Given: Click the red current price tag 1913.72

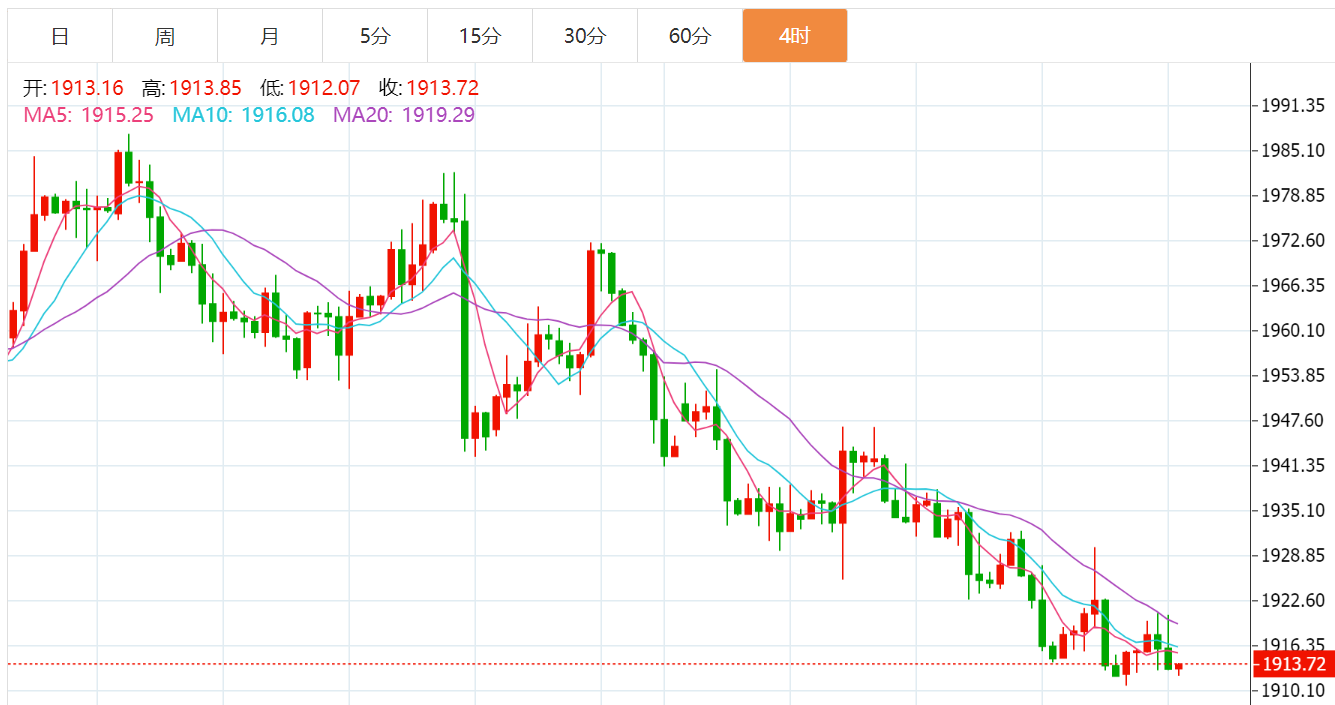Looking at the screenshot, I should [1293, 664].
